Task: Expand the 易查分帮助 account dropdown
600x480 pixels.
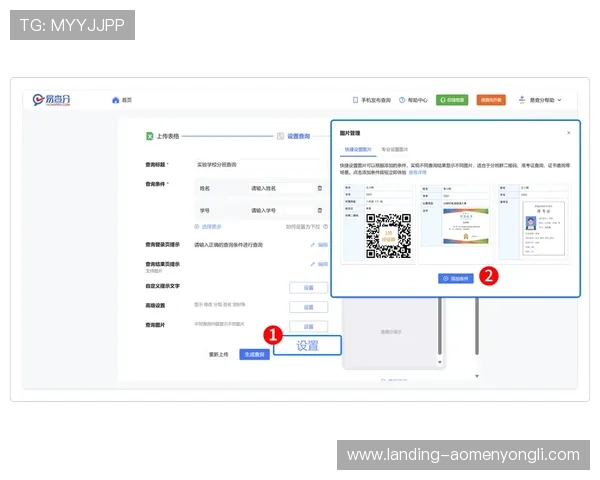Action: 540,100
